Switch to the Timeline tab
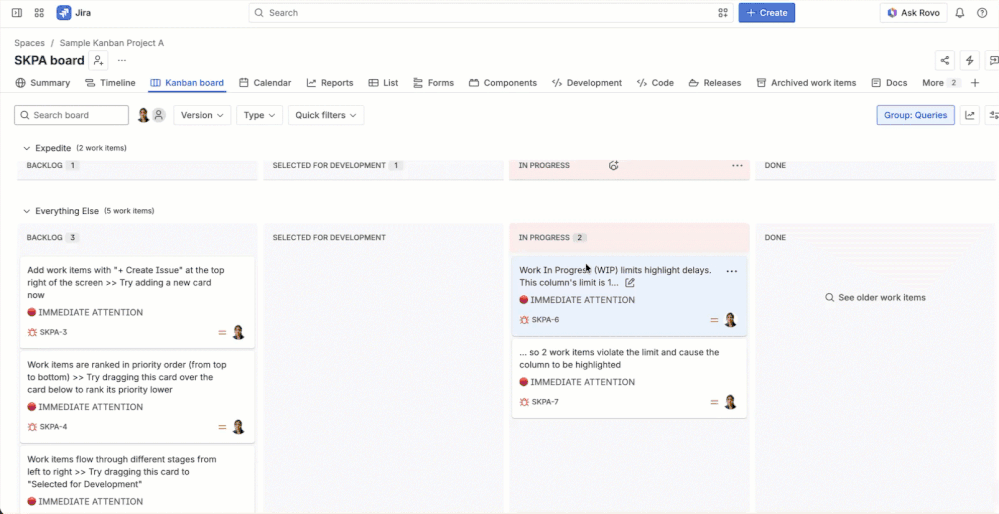Viewport: 999px width, 514px height. 110,83
